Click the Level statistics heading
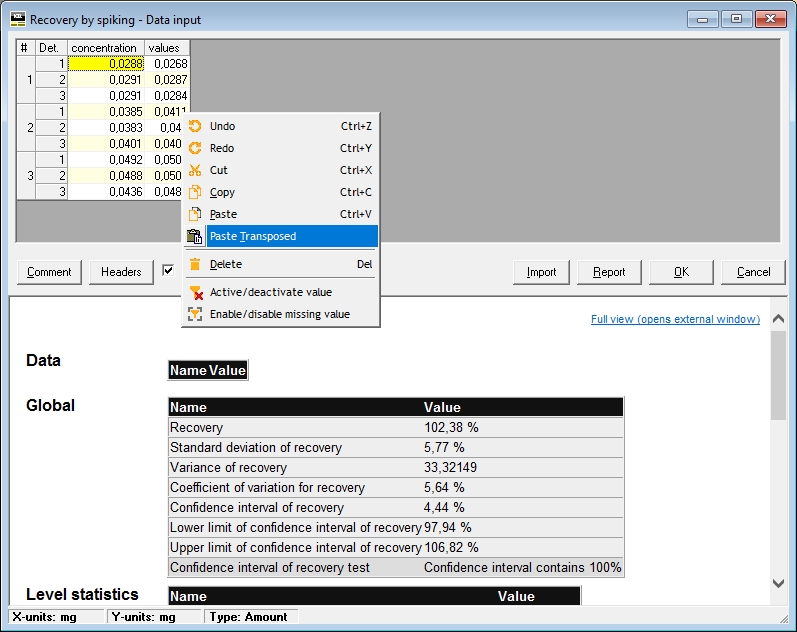 coord(82,594)
